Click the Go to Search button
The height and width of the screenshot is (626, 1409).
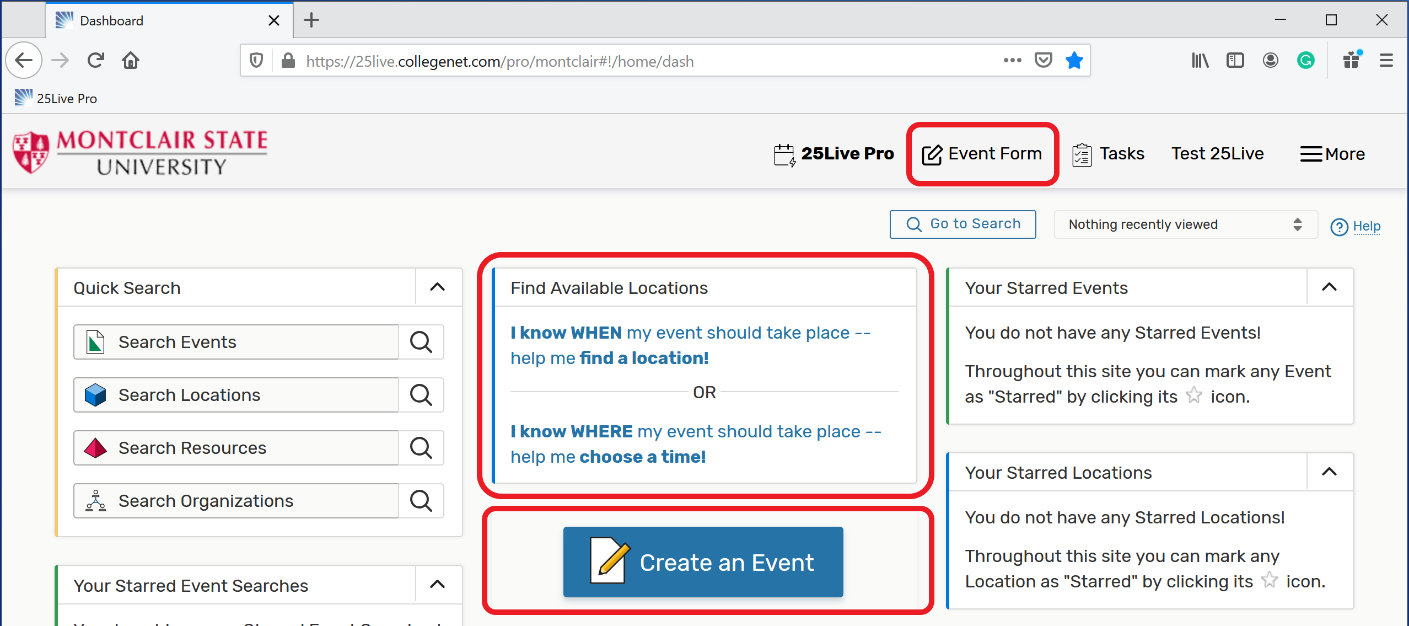[962, 224]
